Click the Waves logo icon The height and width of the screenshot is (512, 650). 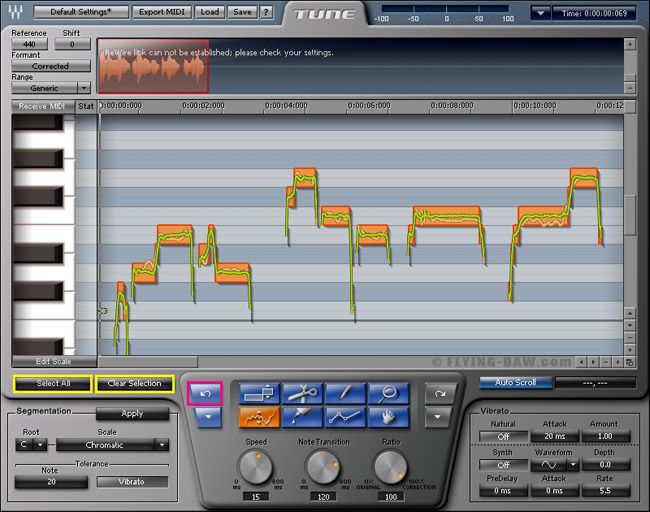pyautogui.click(x=16, y=12)
